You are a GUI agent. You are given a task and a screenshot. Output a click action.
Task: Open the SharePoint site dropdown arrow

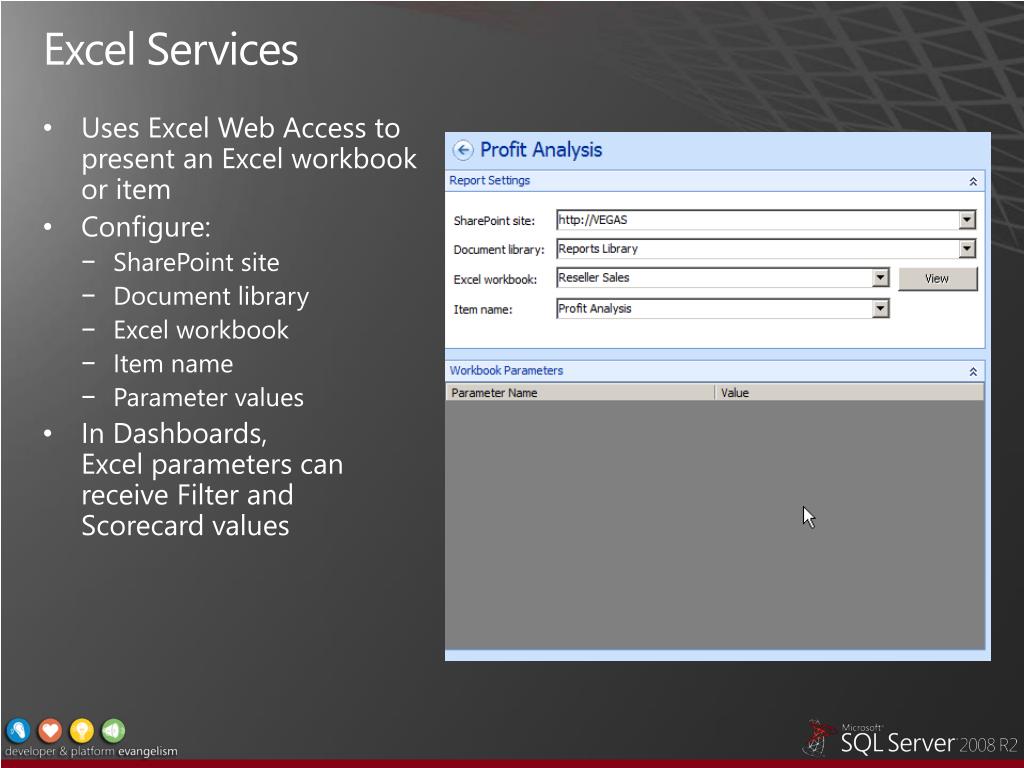(x=967, y=220)
